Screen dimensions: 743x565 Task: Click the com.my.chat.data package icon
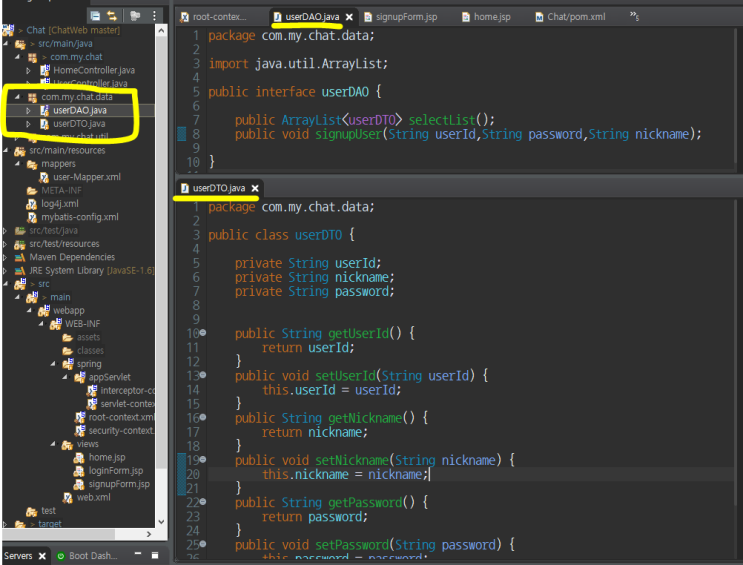coord(32,97)
